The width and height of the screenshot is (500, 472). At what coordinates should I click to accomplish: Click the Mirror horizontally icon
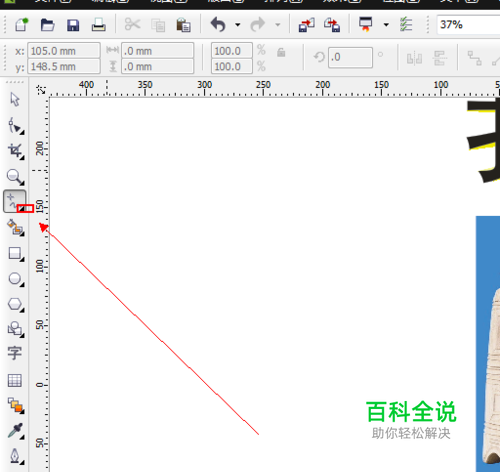point(414,59)
